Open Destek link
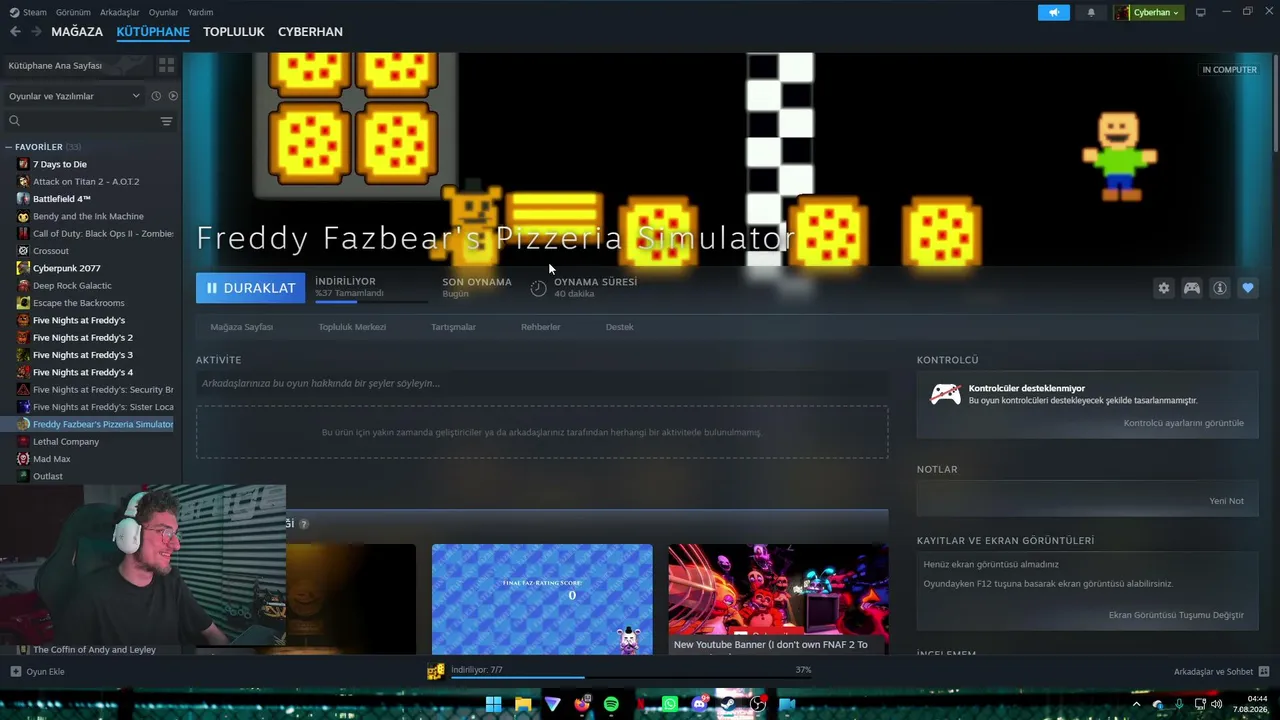The image size is (1280, 720). (620, 327)
